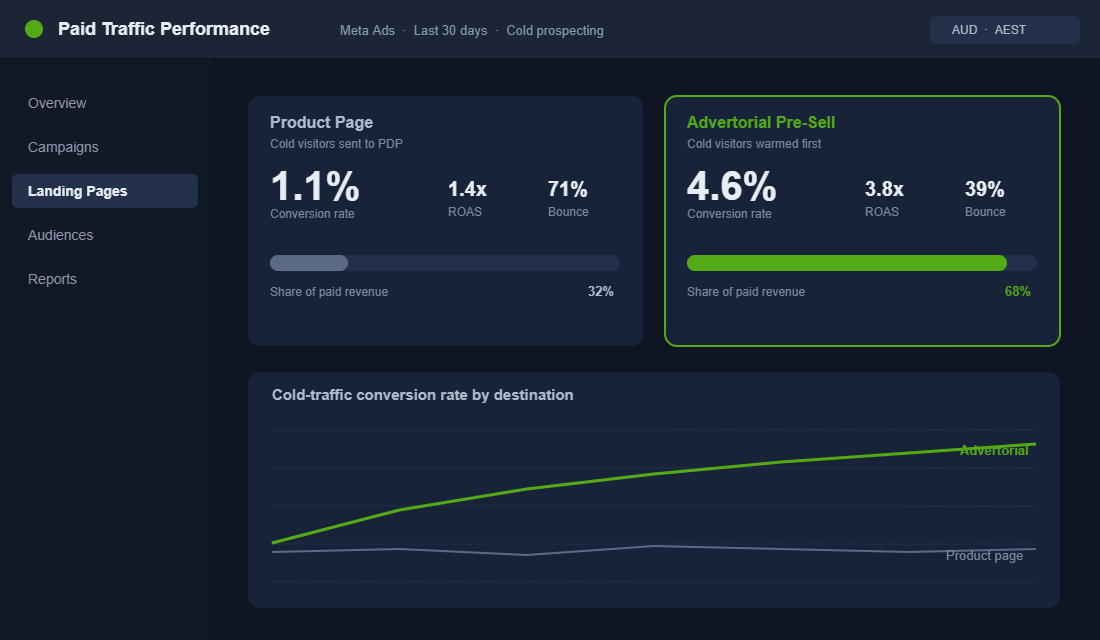Screen dimensions: 1100x640
Task: Click the Meta Ads filter label
Action: (x=367, y=31)
